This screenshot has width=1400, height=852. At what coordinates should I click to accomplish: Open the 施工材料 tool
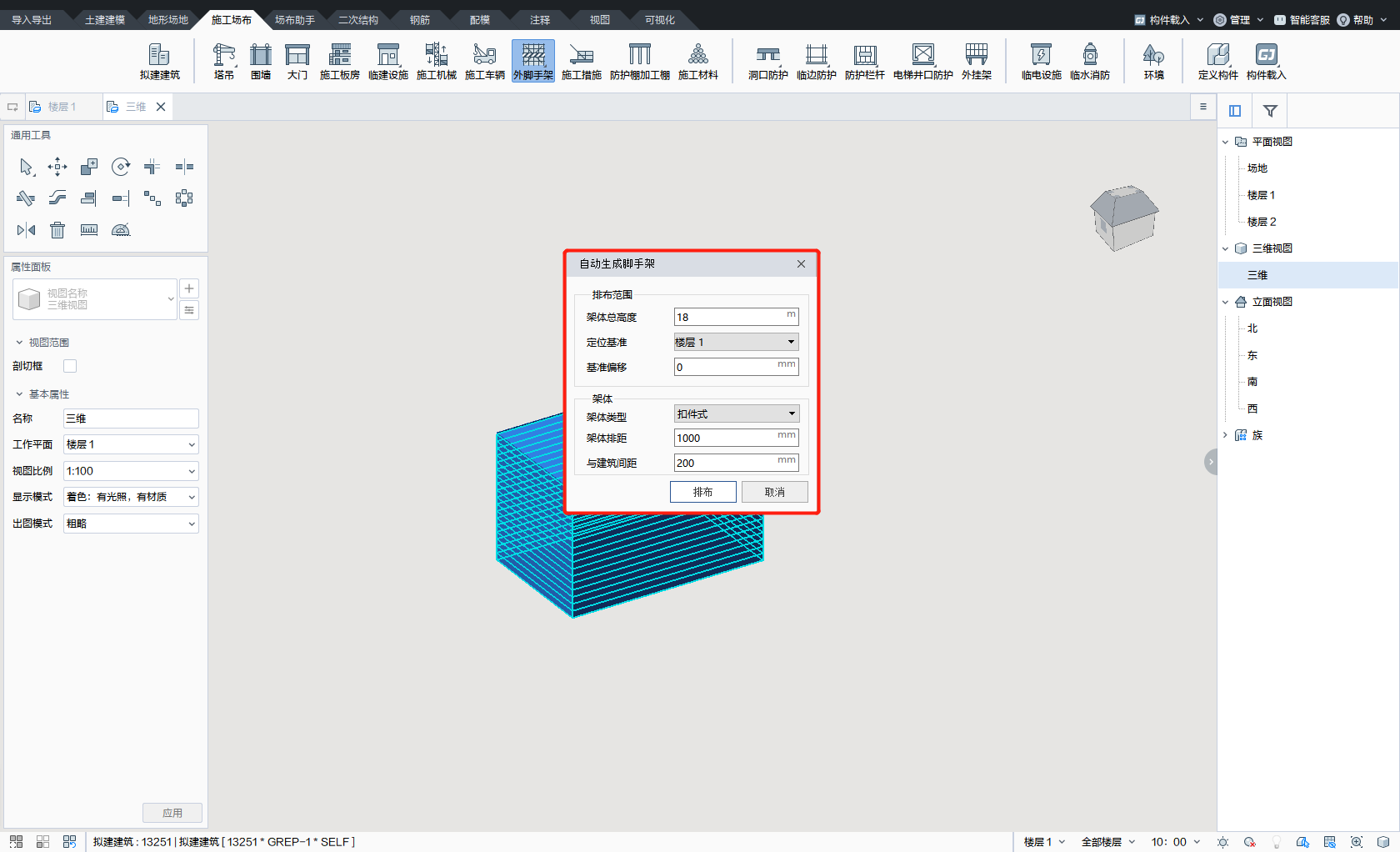click(x=698, y=62)
